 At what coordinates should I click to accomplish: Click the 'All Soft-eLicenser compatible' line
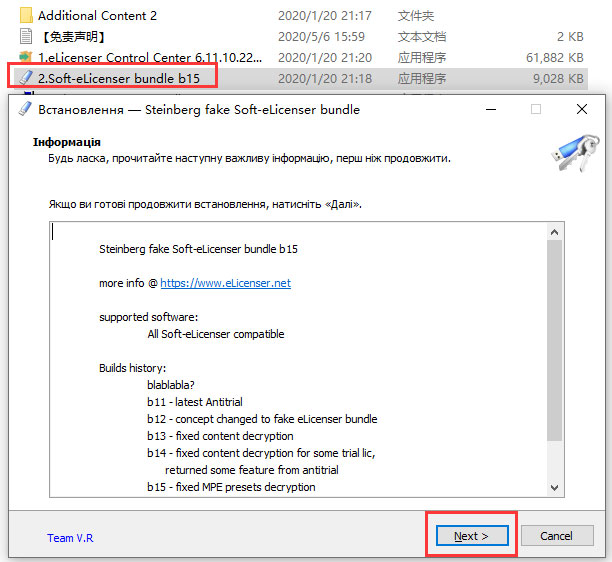coord(216,334)
